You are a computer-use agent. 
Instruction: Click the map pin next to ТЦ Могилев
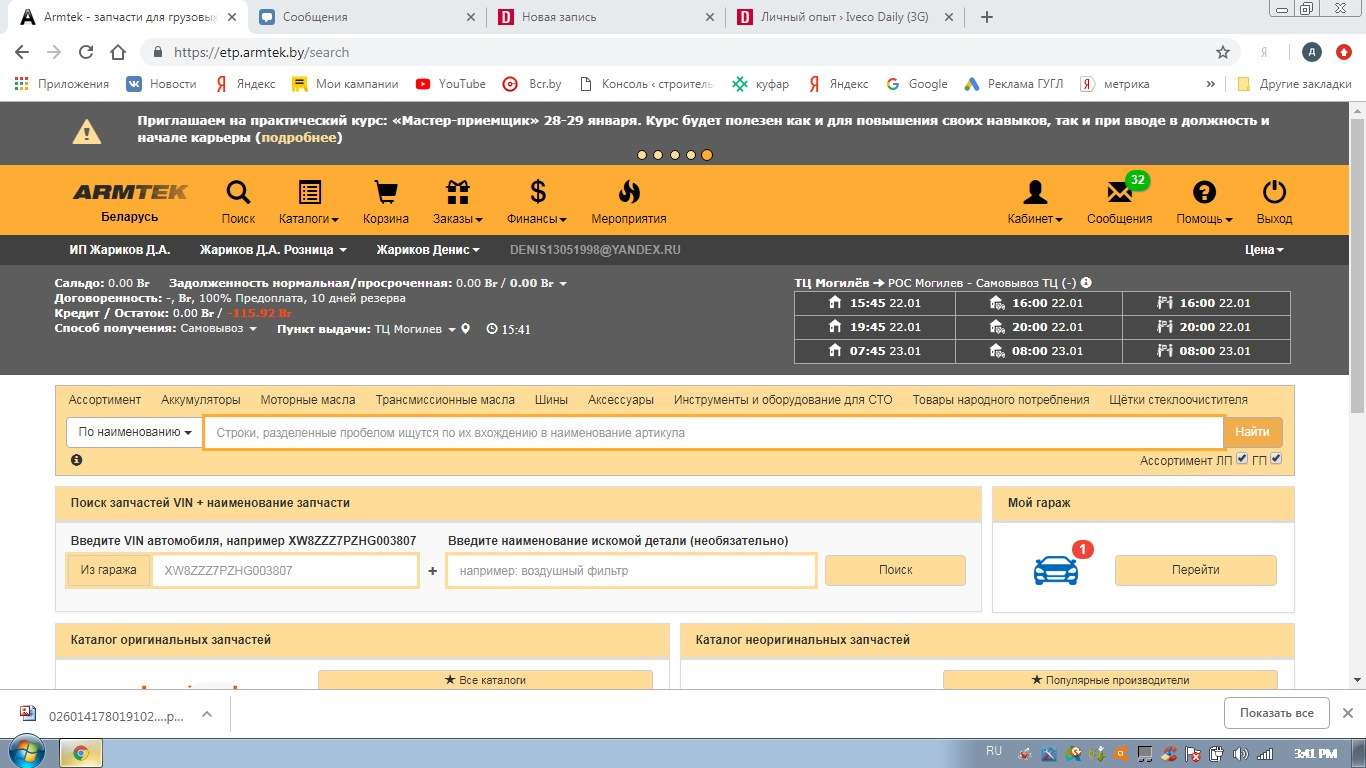465,329
